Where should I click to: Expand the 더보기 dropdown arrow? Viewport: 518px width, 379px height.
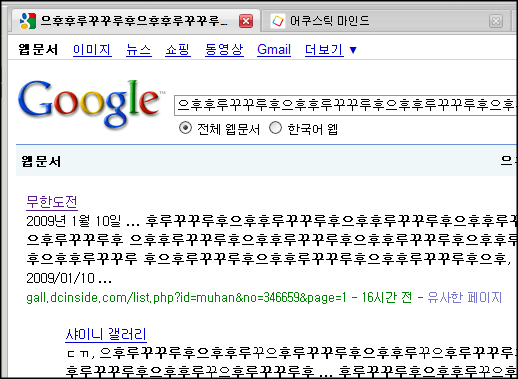click(x=353, y=50)
